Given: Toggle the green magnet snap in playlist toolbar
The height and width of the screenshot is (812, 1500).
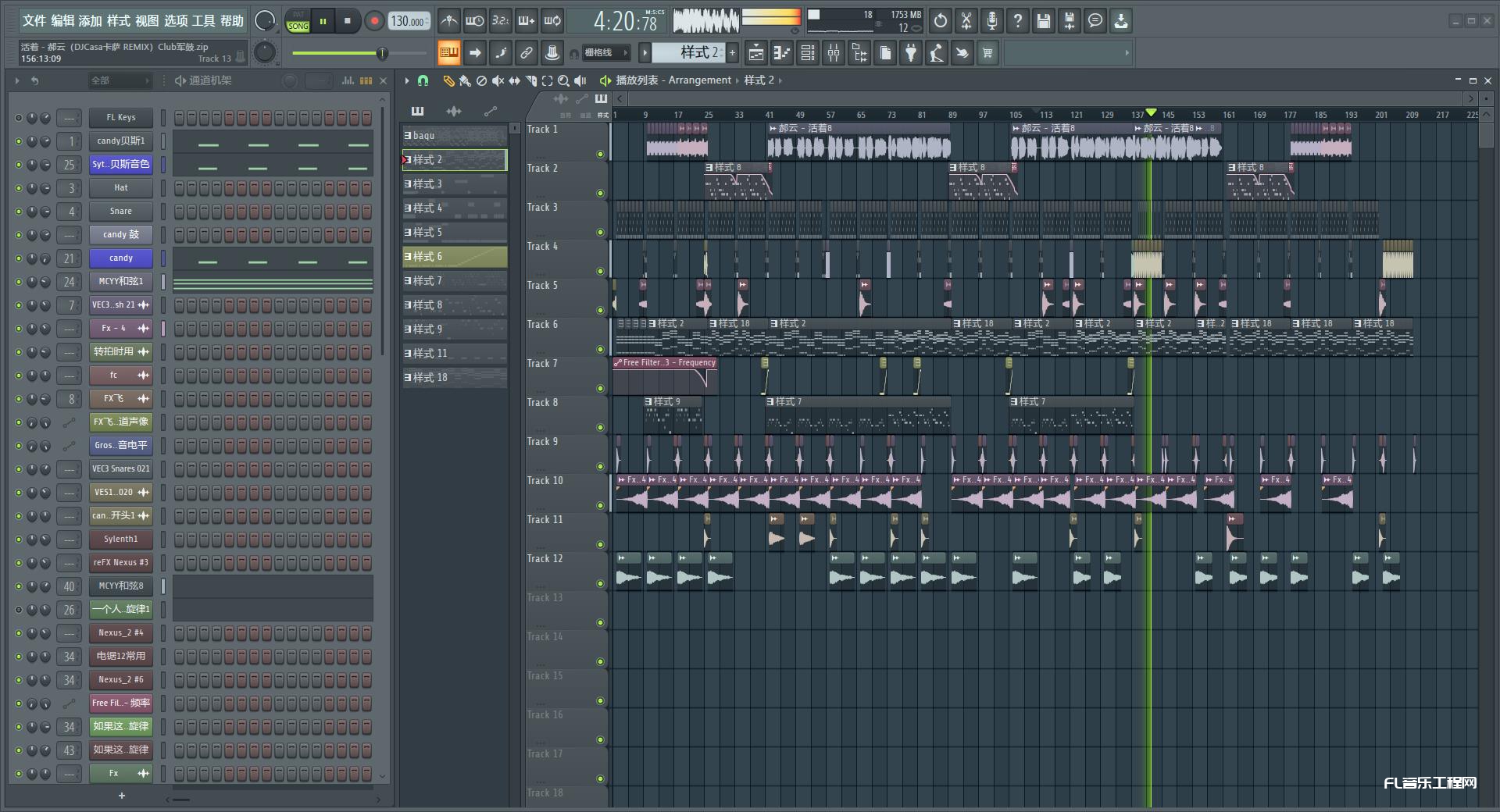Looking at the screenshot, I should 423,80.
